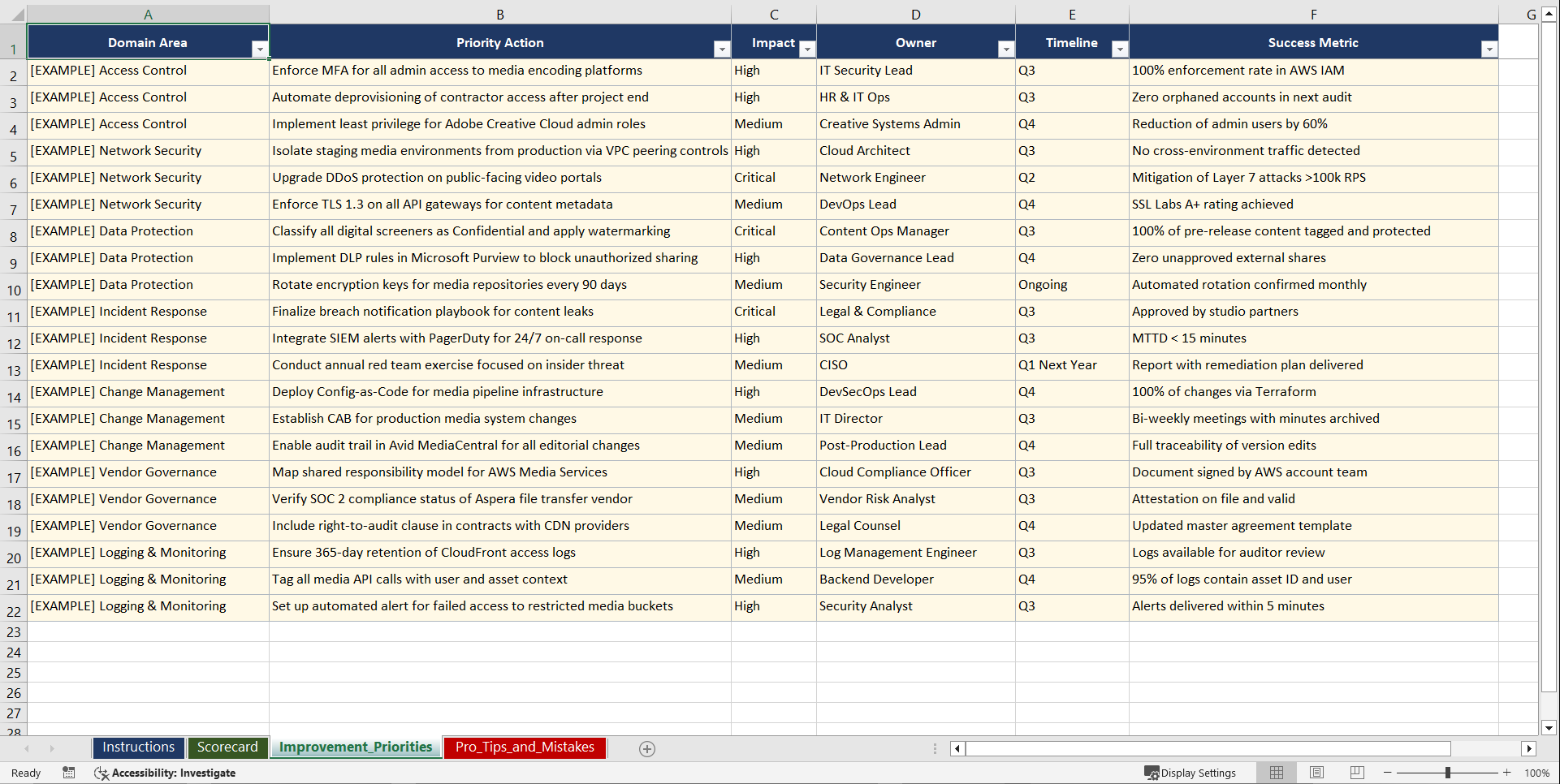
Task: Add a new worksheet with the plus icon
Action: coord(647,748)
